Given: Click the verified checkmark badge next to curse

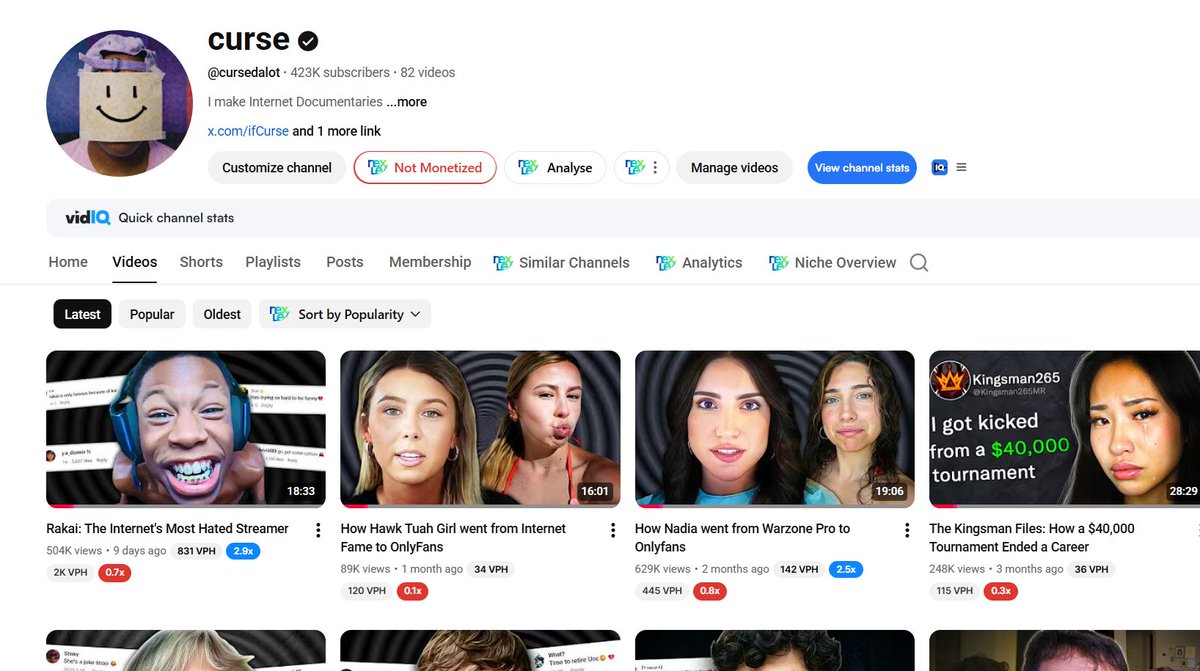Looking at the screenshot, I should (309, 41).
